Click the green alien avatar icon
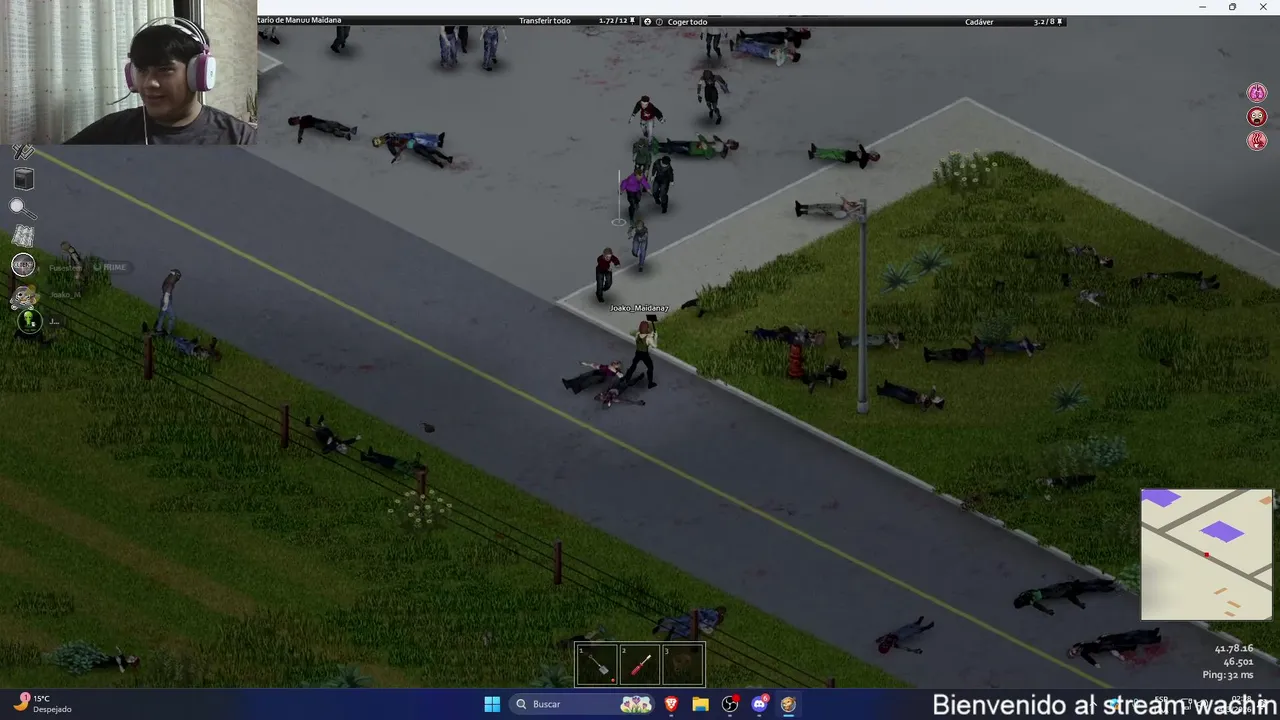Screen dimensions: 1280x720 pos(29,321)
